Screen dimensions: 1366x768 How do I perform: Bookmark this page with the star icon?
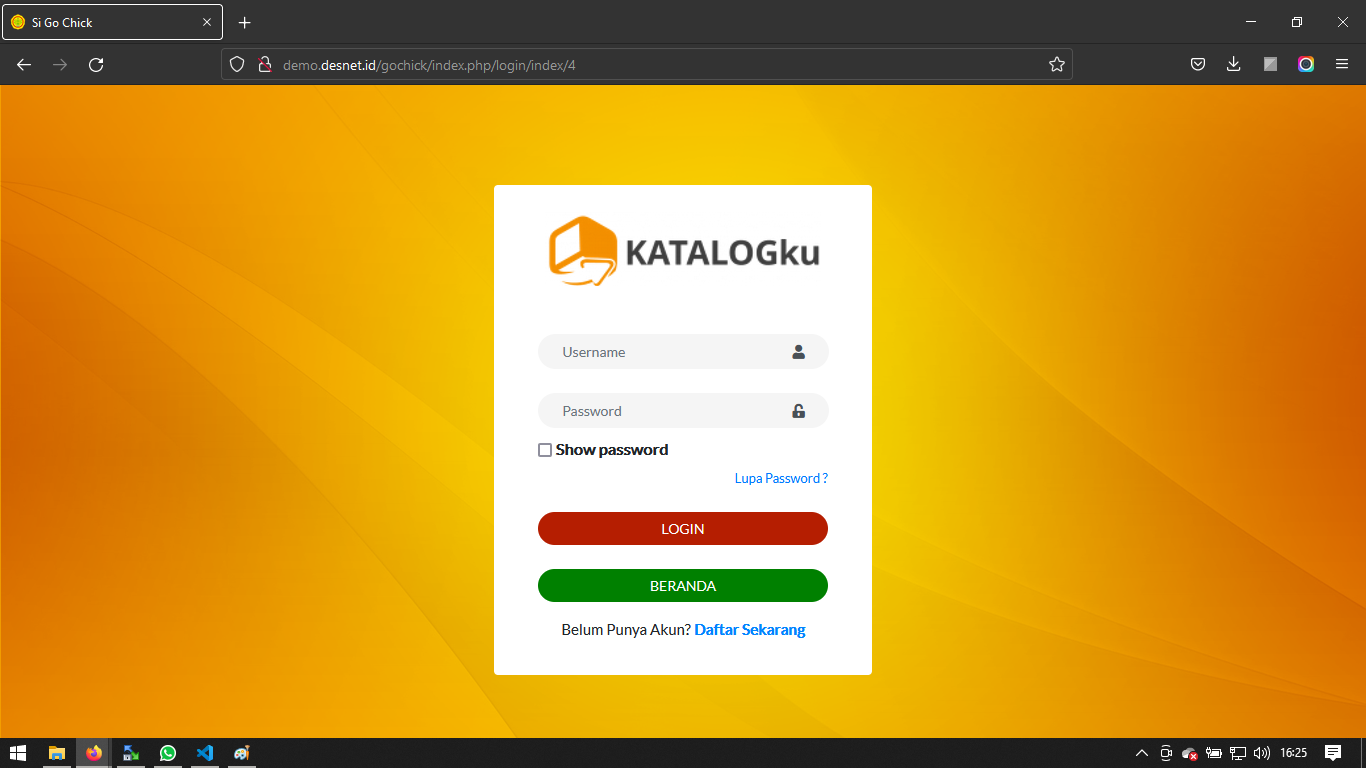(1056, 65)
